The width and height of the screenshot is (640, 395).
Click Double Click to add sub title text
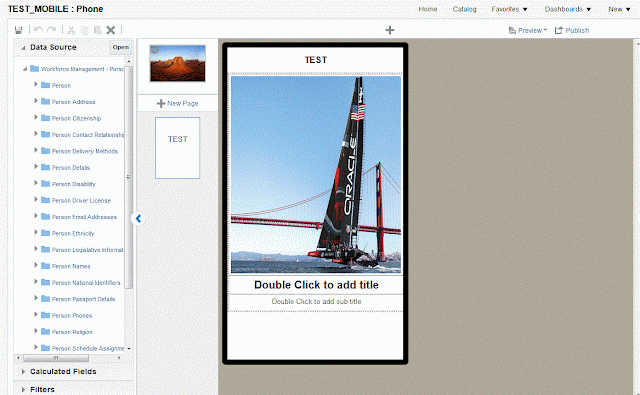(316, 302)
